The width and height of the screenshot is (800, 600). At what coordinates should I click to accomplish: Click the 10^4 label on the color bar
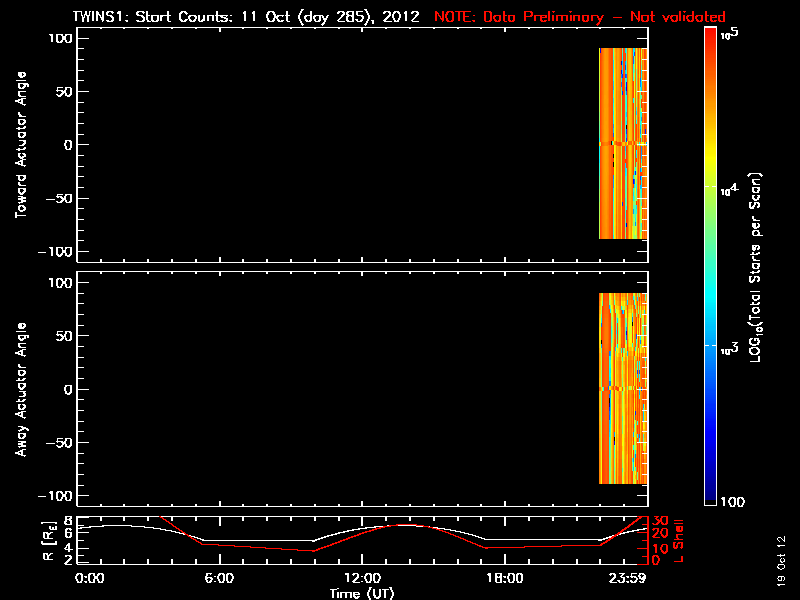point(730,190)
